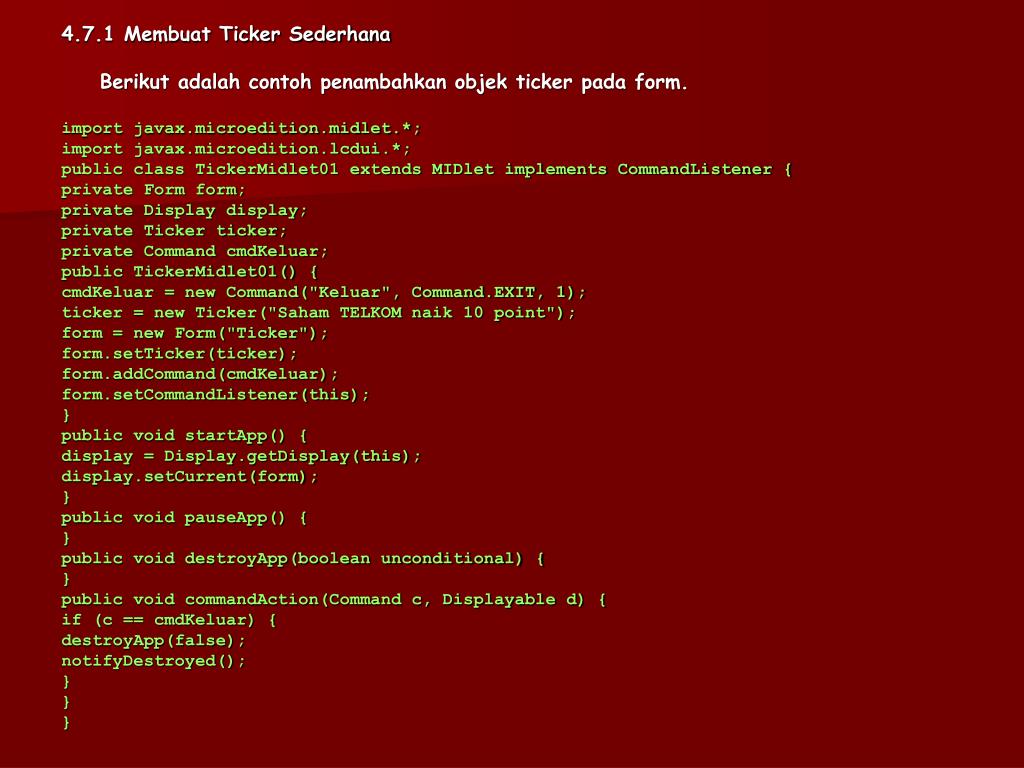Click the 'Saham TELKOM naik 10 point' line
This screenshot has height=768, width=1024.
point(319,313)
